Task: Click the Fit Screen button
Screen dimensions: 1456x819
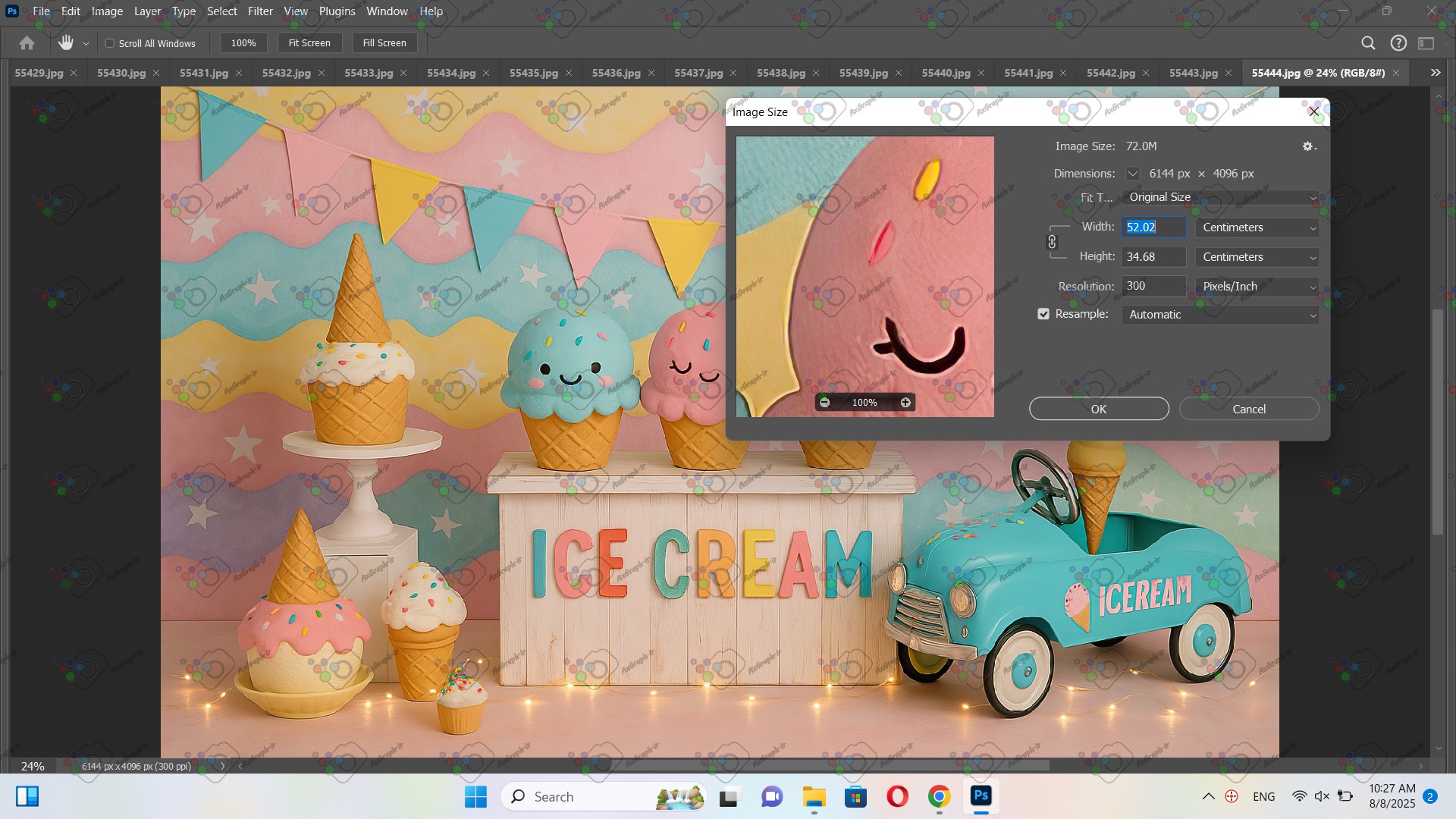Action: [x=309, y=43]
